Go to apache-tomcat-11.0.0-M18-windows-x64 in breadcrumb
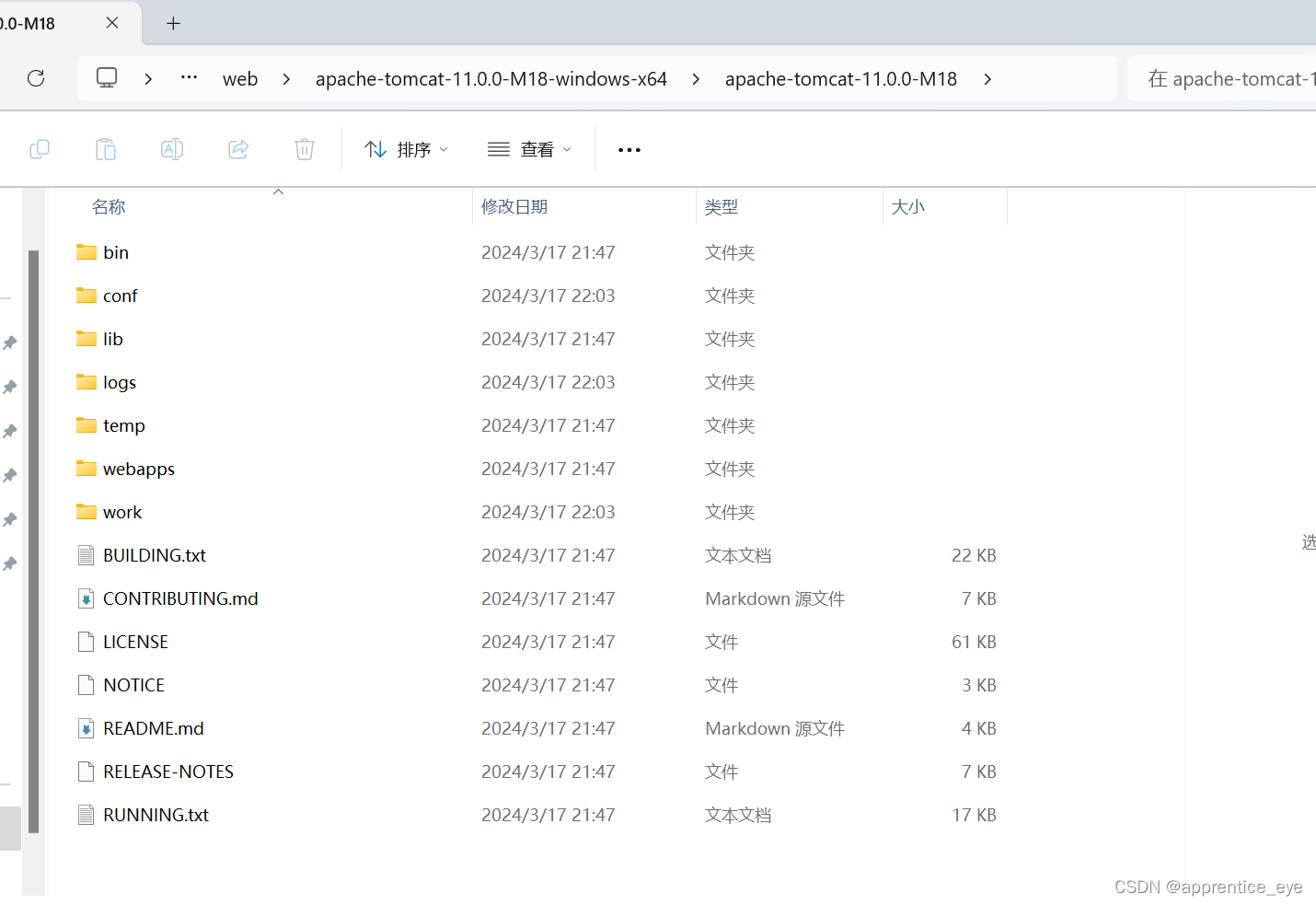This screenshot has width=1316, height=905. [491, 79]
